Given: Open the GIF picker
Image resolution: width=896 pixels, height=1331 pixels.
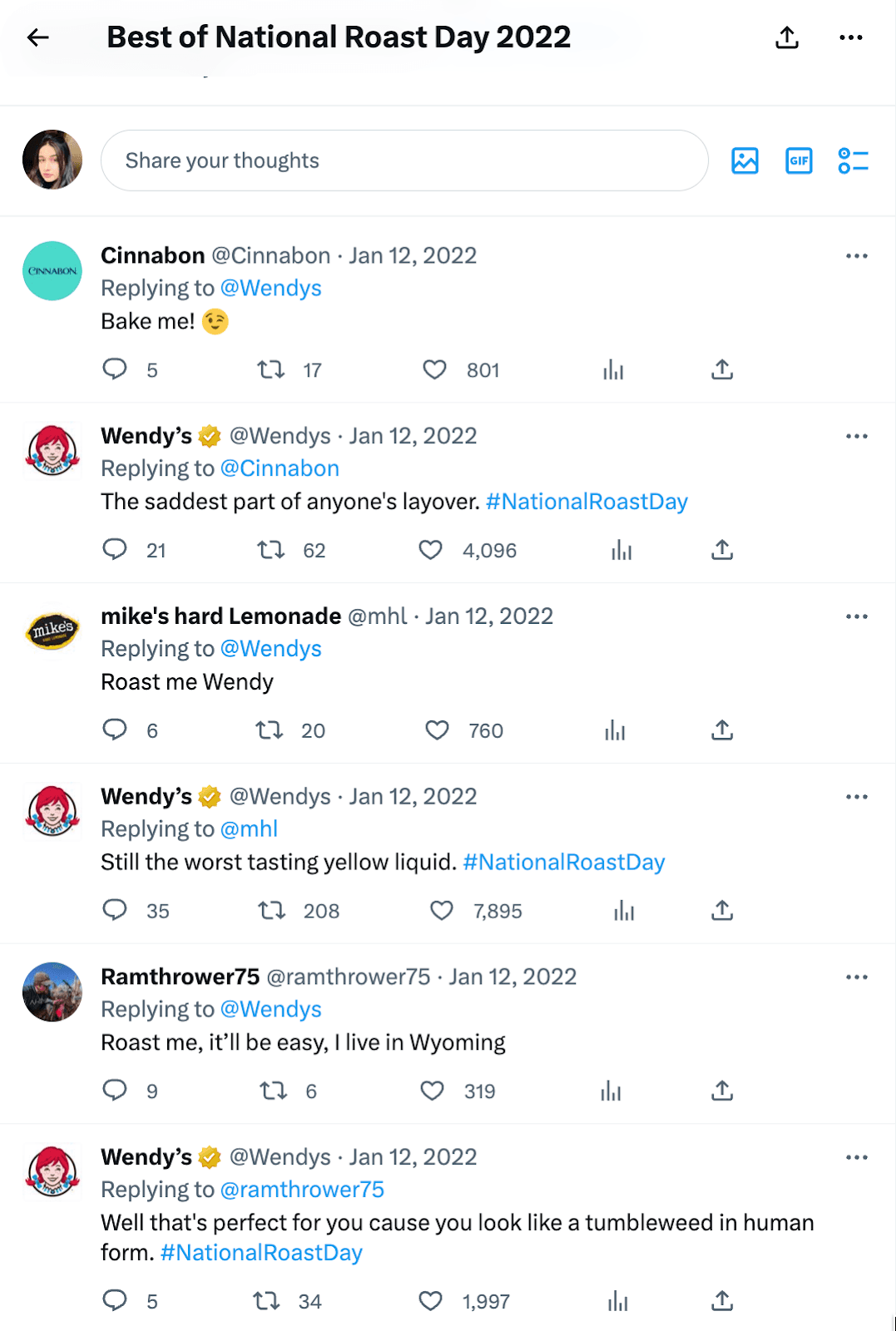Looking at the screenshot, I should coord(798,161).
